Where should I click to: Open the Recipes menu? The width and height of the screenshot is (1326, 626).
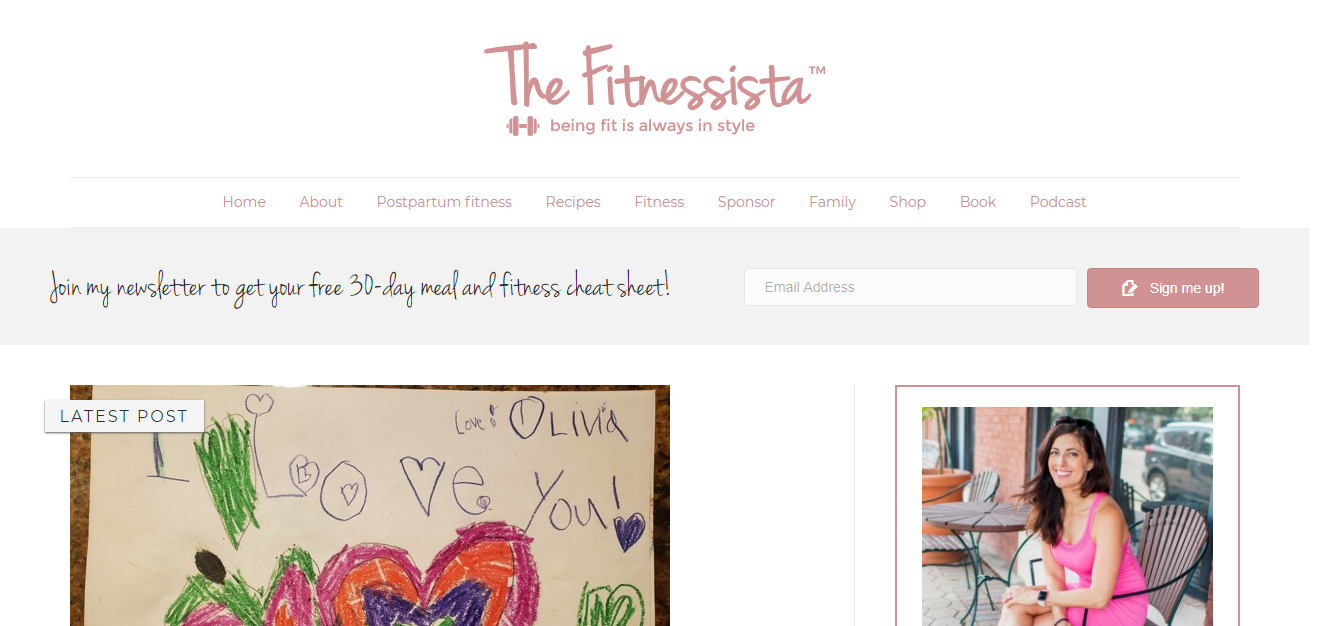click(x=573, y=202)
